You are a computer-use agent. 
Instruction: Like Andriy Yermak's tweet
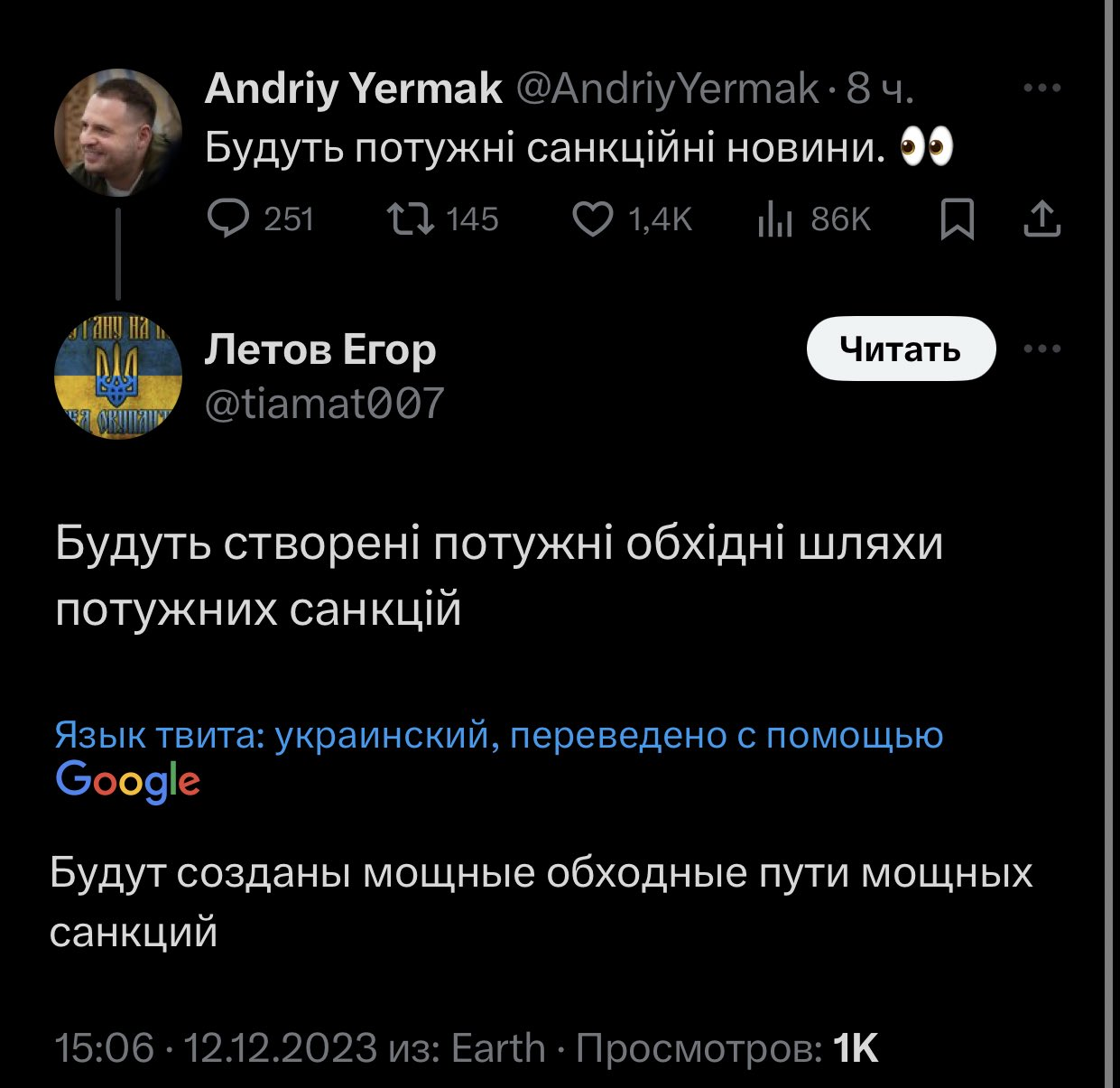pos(593,219)
